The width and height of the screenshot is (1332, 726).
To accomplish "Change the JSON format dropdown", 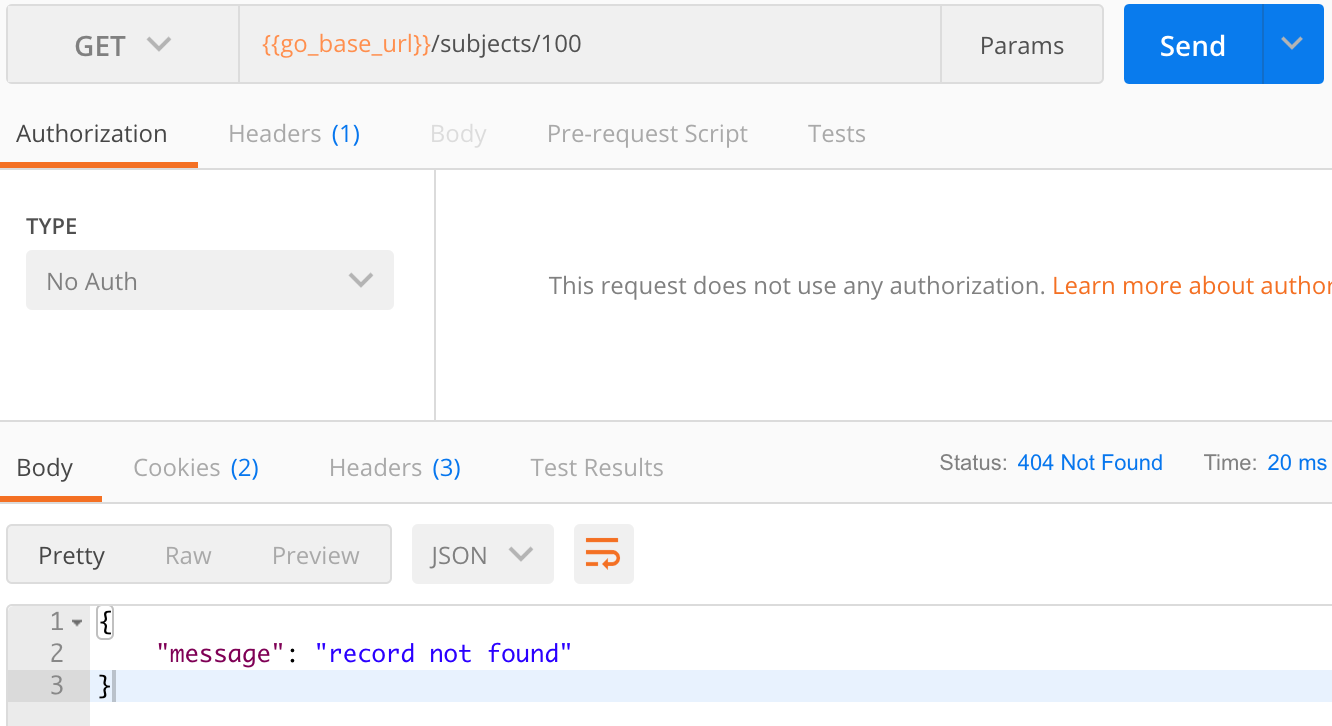I will tap(482, 555).
